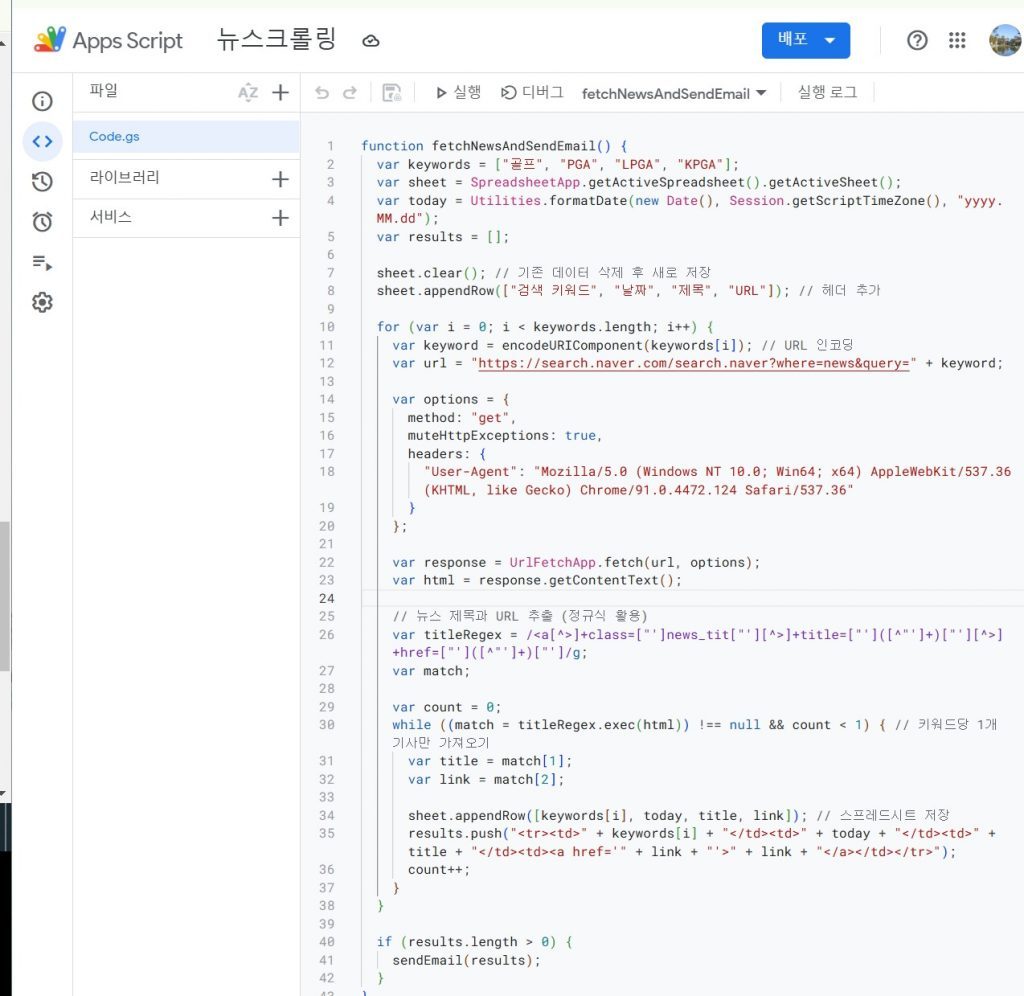Open the fetchNewsAndSendEmail function dropdown
This screenshot has height=996, width=1024.
[x=673, y=93]
